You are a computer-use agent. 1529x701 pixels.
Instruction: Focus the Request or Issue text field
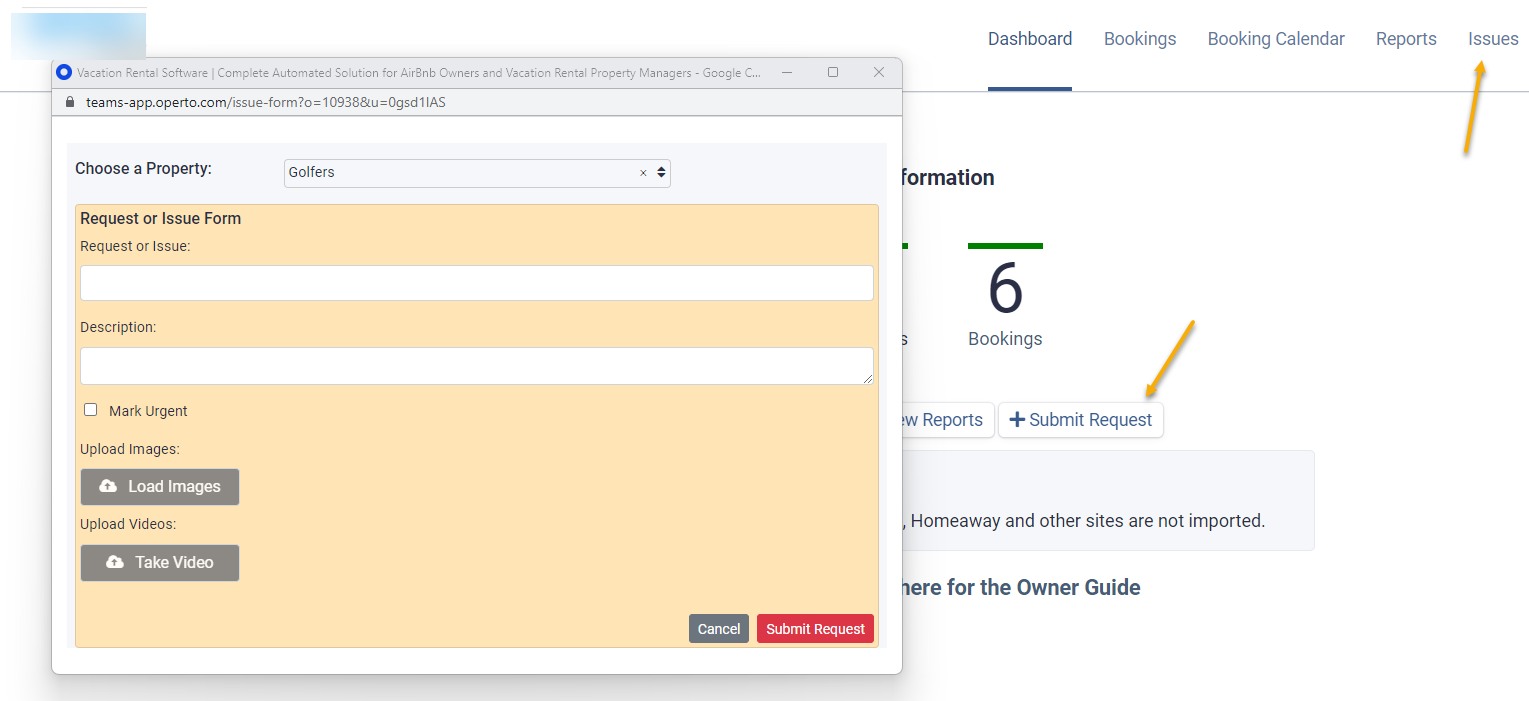click(x=476, y=283)
